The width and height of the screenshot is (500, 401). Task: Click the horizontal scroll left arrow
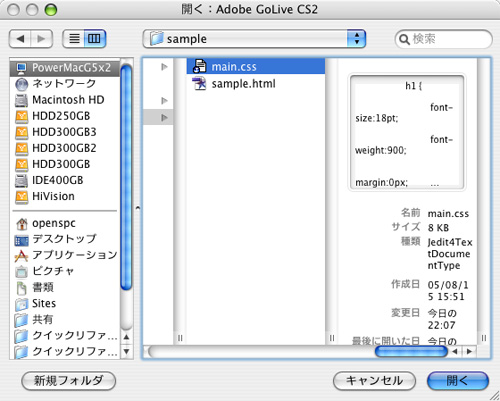[x=455, y=351]
